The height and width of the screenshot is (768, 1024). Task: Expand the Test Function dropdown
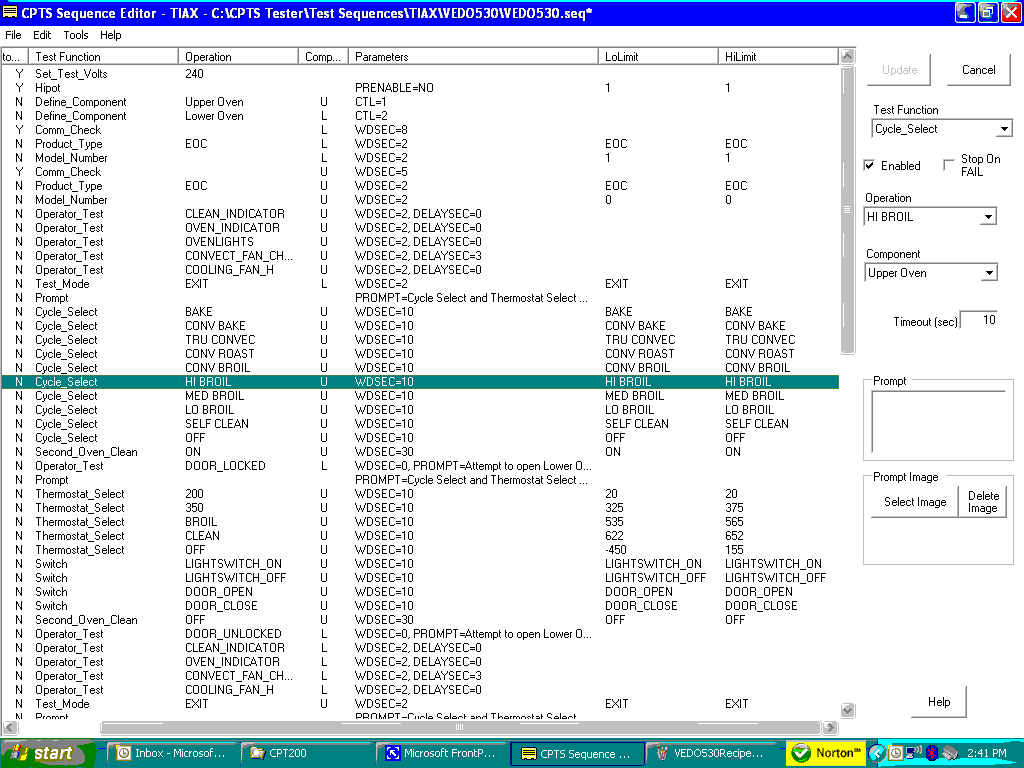[1004, 129]
